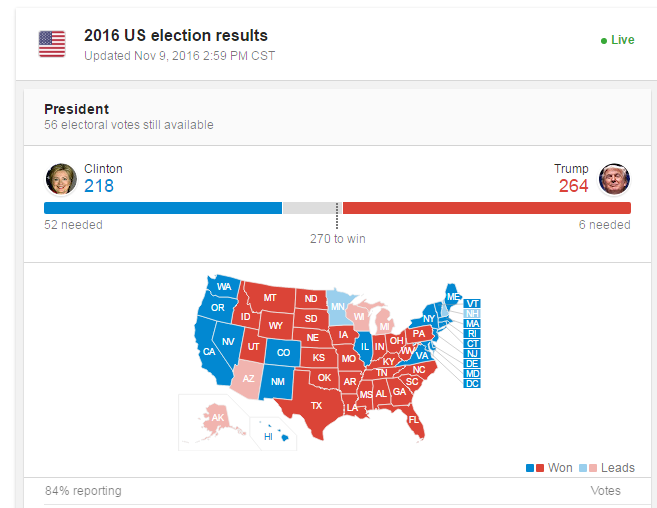Viewport: 657px width, 508px height.
Task: Click the green Live indicator
Action: pyautogui.click(x=618, y=40)
